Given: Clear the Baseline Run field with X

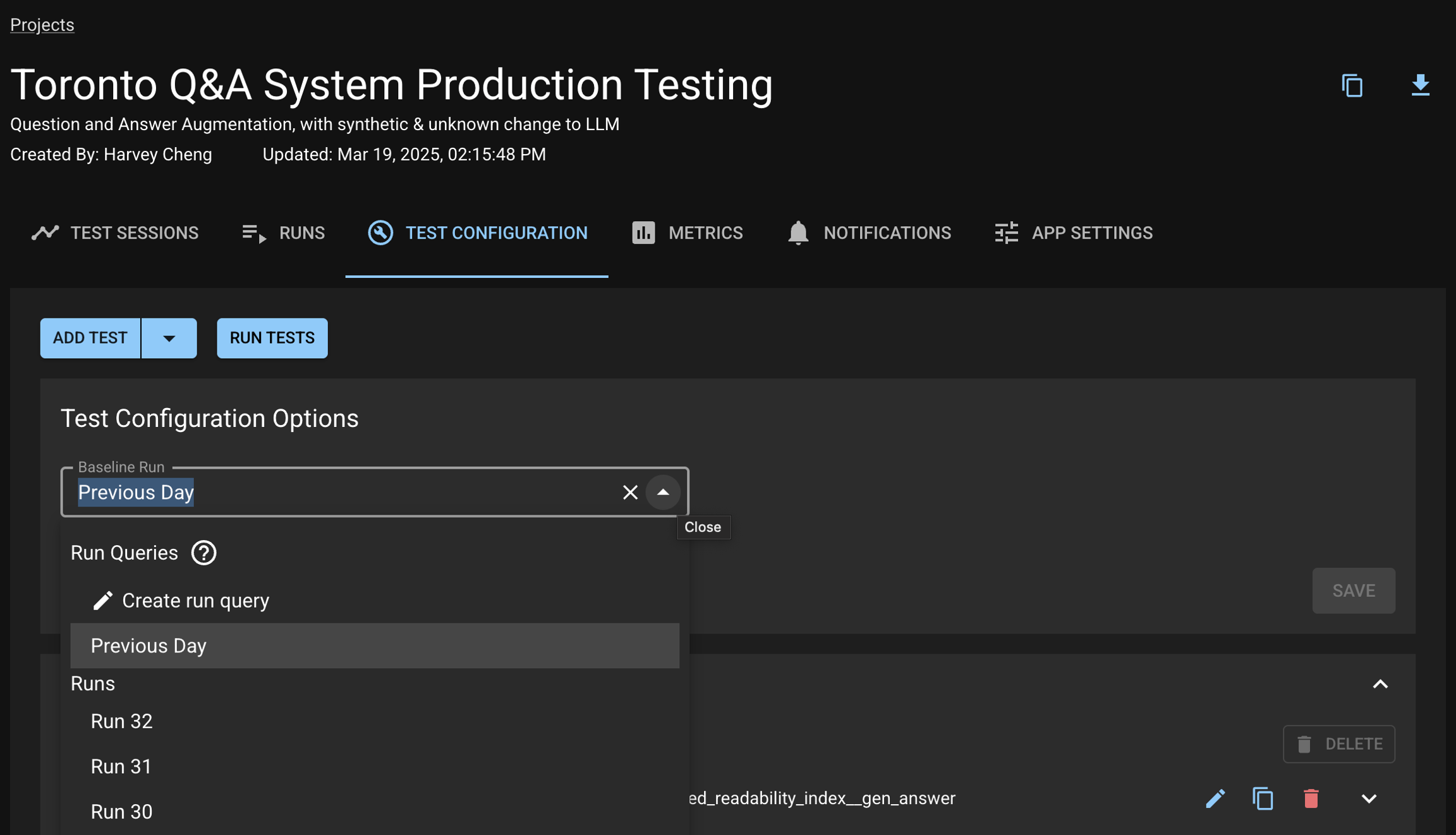Looking at the screenshot, I should click(x=629, y=492).
